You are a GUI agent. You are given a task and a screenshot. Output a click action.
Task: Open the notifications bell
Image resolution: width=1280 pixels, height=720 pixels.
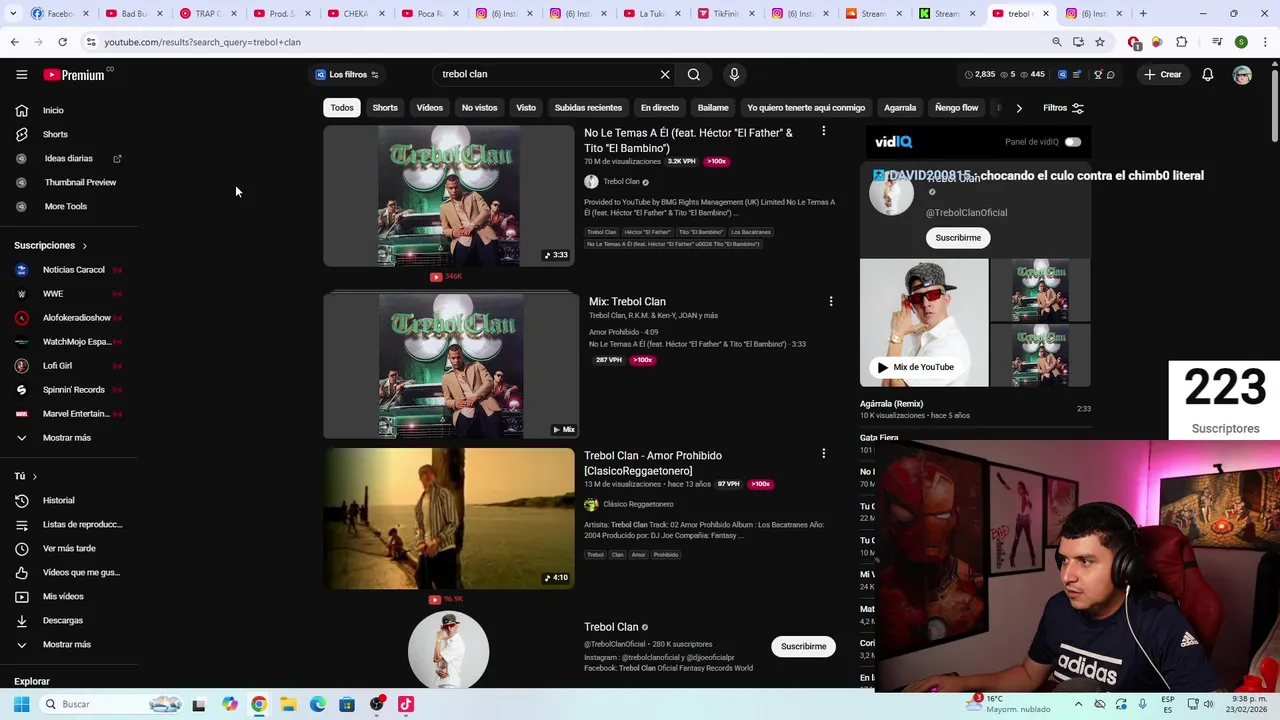pos(1207,75)
